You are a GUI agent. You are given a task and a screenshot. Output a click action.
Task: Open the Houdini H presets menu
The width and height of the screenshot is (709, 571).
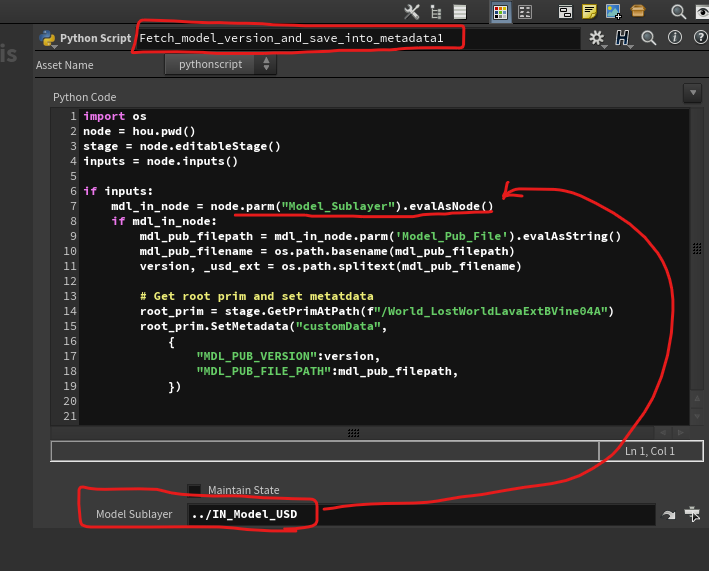pyautogui.click(x=624, y=38)
